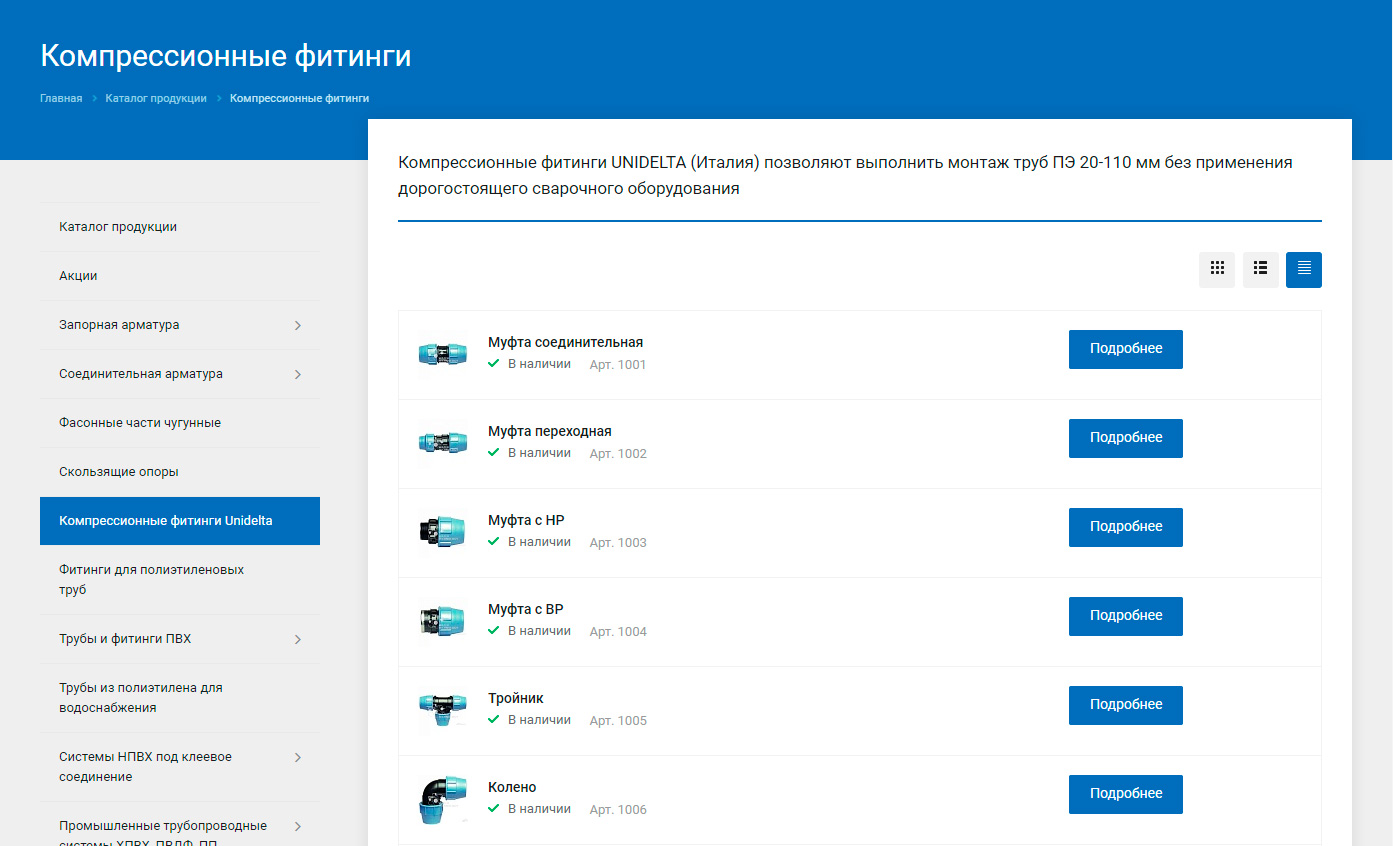Click the Тройник product image
This screenshot has width=1393, height=846.
441,710
